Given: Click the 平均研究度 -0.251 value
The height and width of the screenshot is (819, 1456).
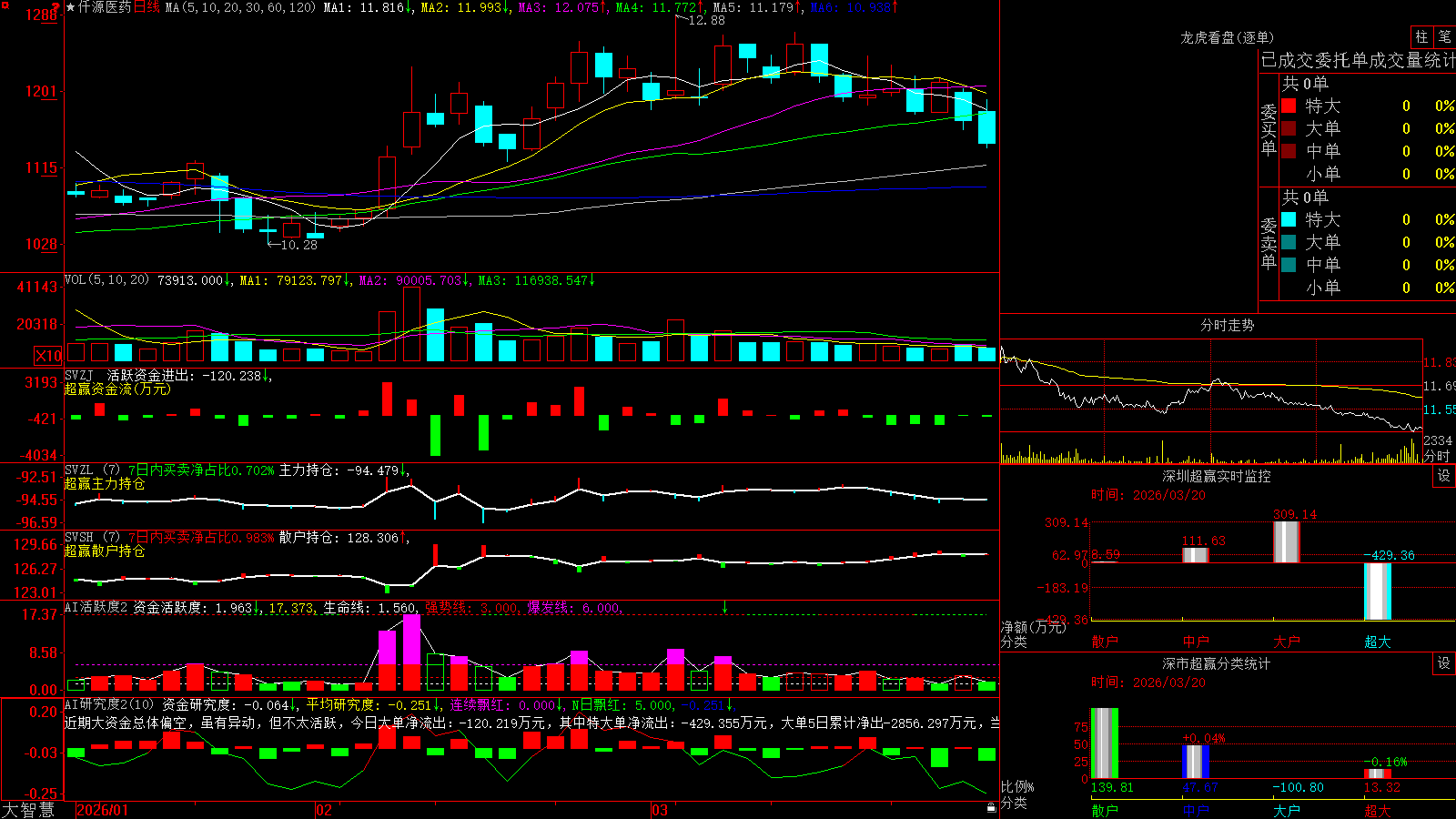Looking at the screenshot, I should coord(369,704).
